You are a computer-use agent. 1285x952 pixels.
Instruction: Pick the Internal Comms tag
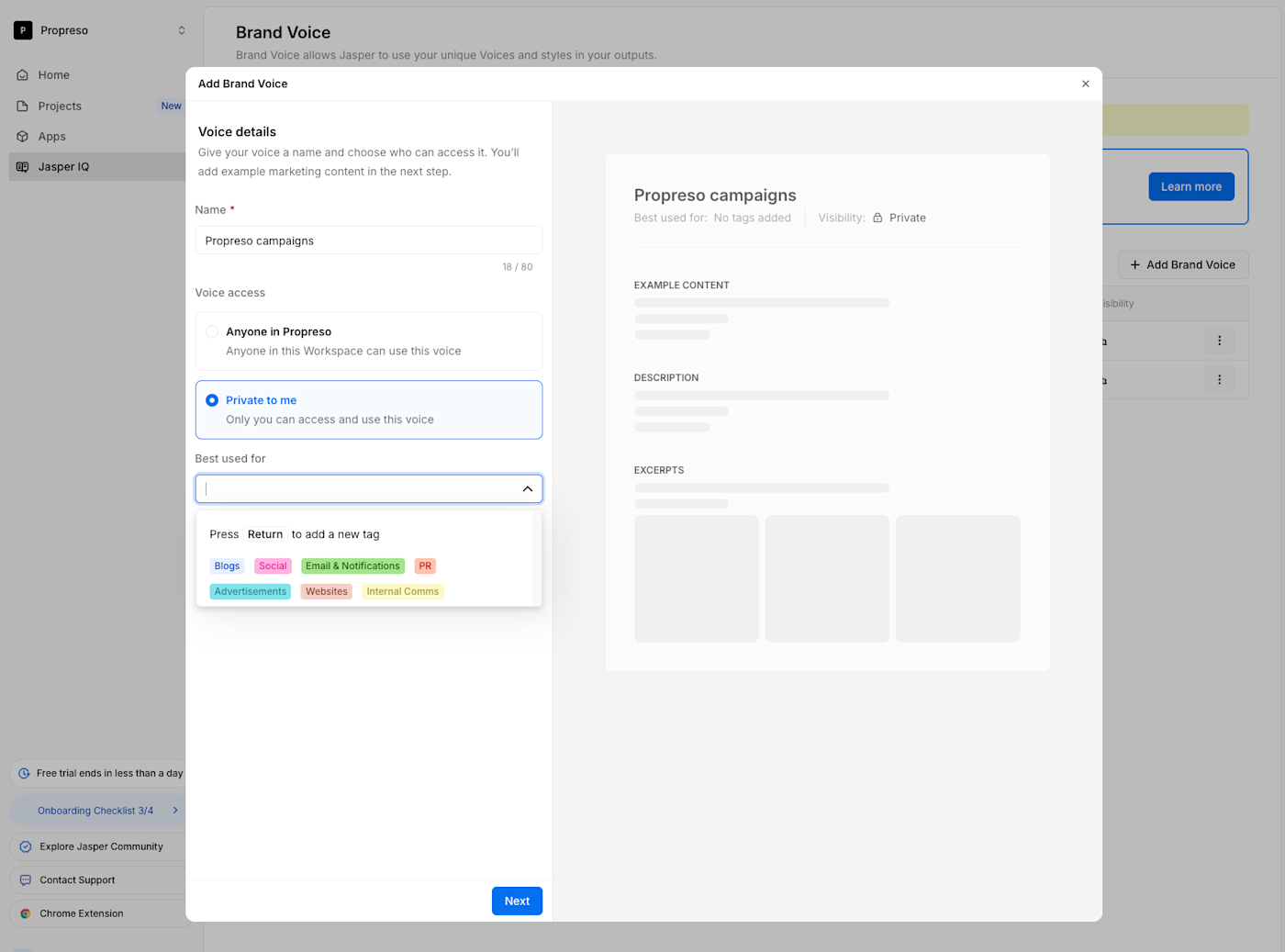[403, 592]
